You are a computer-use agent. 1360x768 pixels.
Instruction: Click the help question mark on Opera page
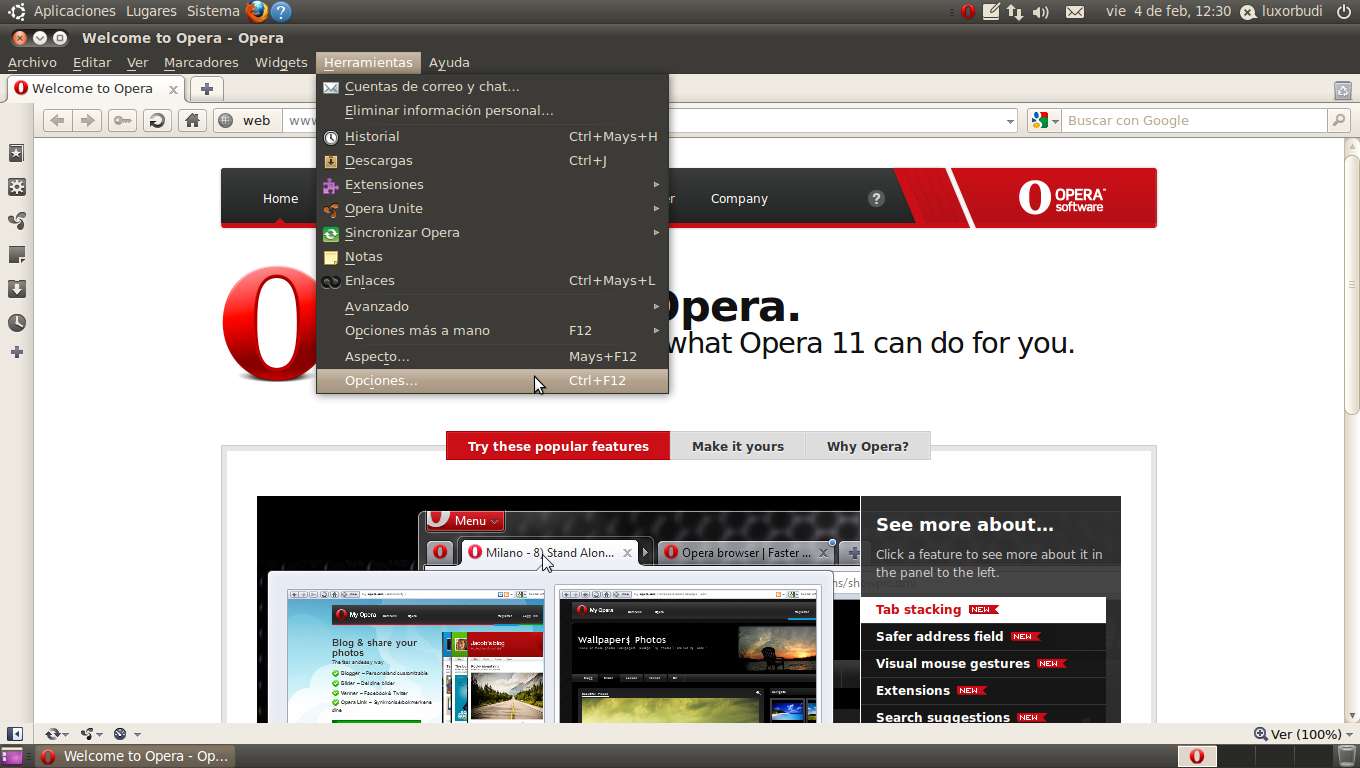point(876,198)
